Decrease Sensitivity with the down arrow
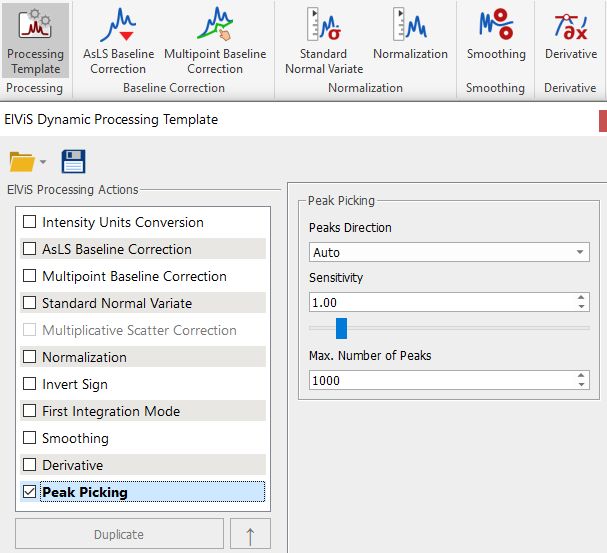The image size is (607, 553). click(x=581, y=306)
